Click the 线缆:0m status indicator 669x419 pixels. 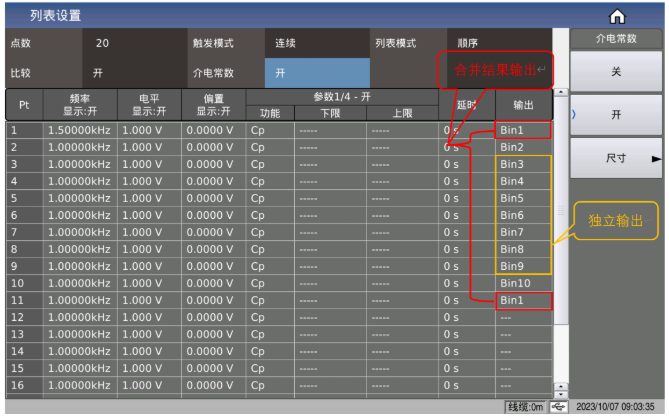tap(526, 407)
